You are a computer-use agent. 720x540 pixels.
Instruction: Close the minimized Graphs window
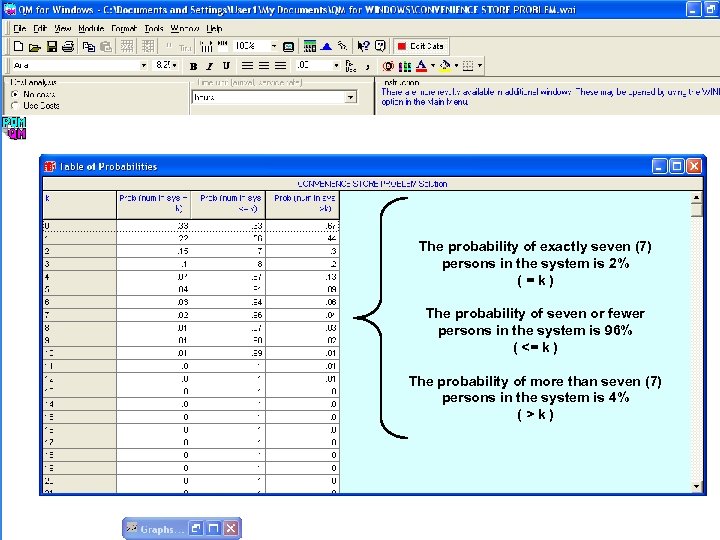tap(231, 529)
